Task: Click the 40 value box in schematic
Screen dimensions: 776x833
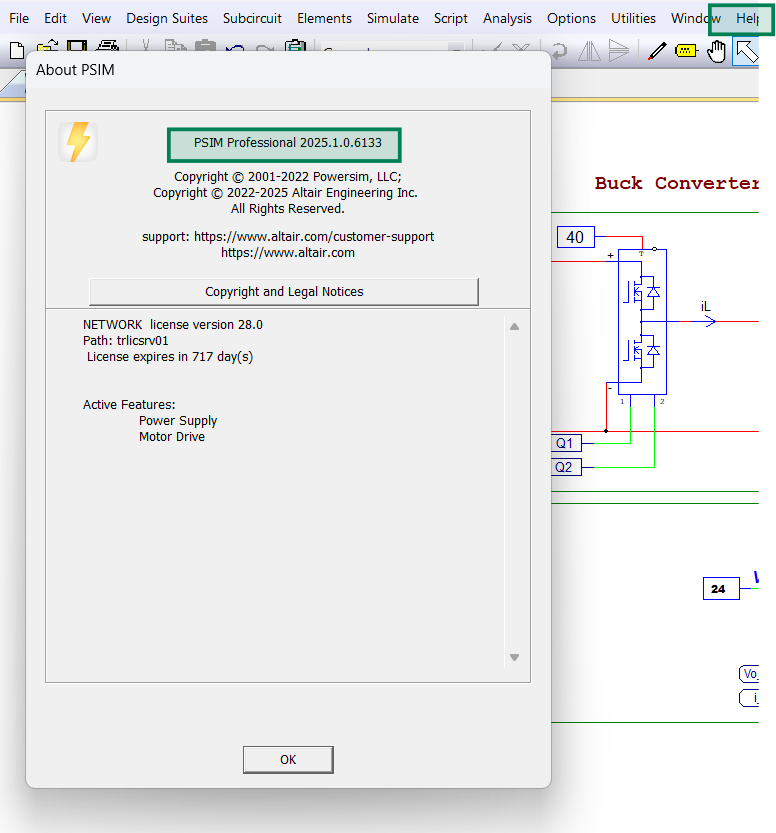Action: point(575,237)
